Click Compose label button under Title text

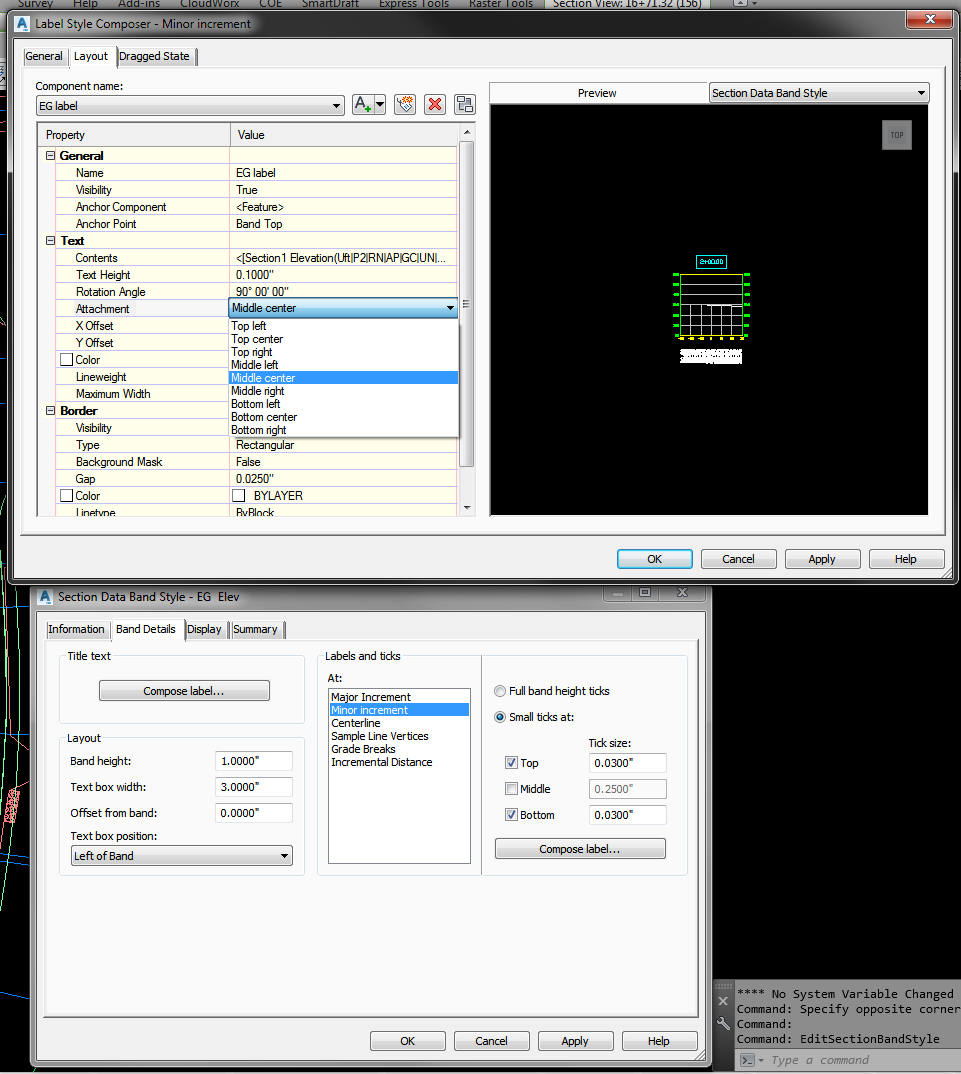184,691
